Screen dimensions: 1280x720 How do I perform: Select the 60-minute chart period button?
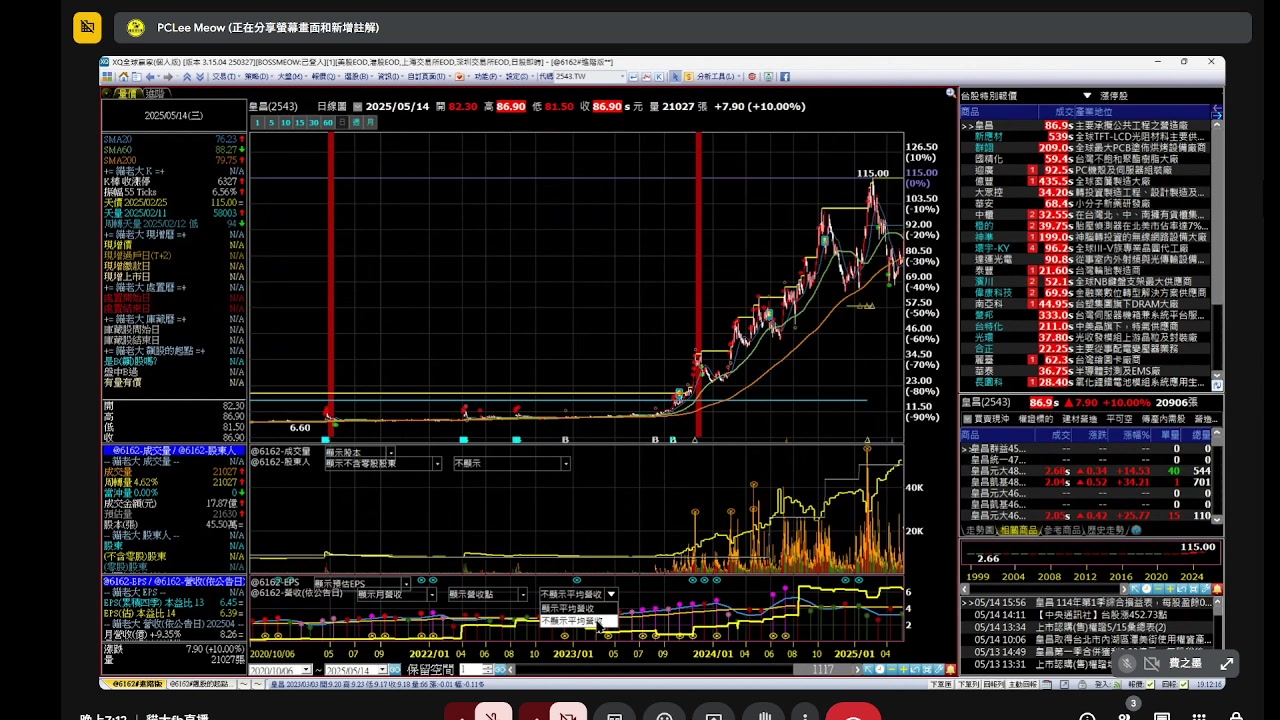[x=327, y=122]
